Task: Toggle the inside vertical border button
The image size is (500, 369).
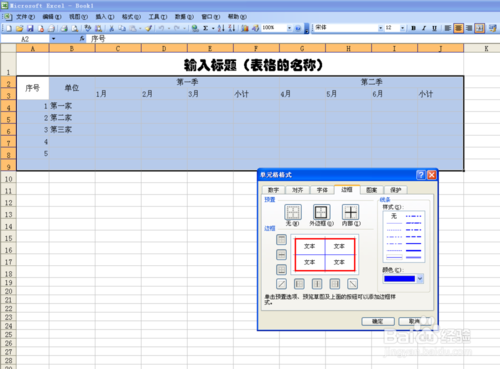Action: click(x=317, y=284)
